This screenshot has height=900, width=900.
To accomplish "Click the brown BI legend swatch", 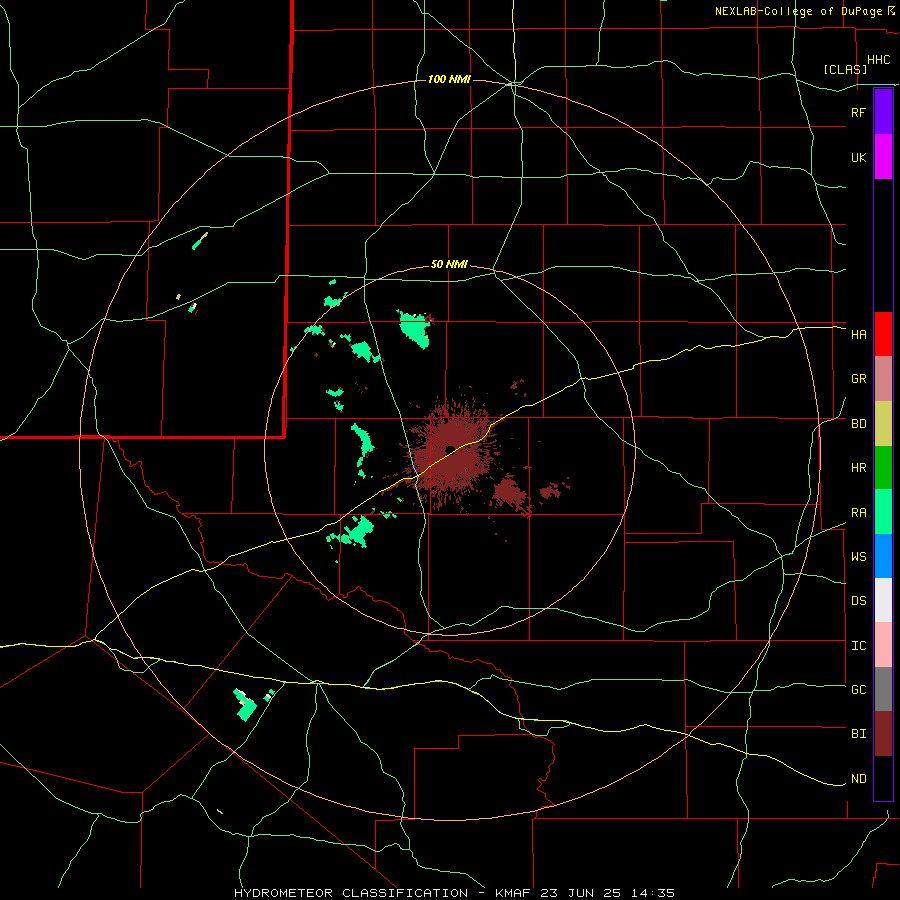I will click(x=883, y=734).
